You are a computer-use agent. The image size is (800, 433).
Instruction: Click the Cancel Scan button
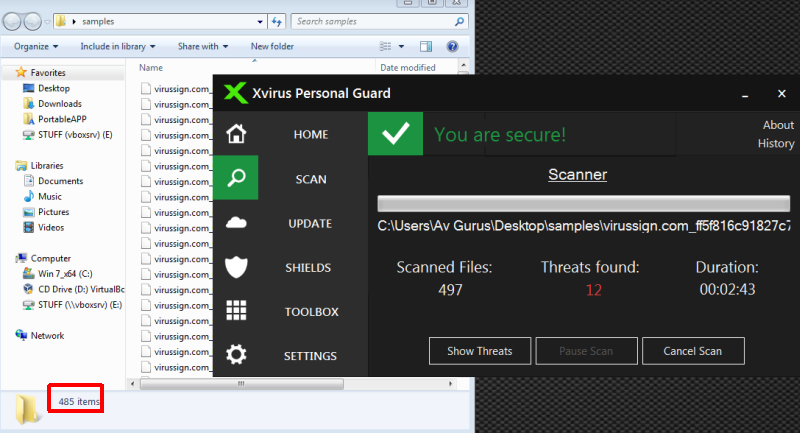coord(693,351)
